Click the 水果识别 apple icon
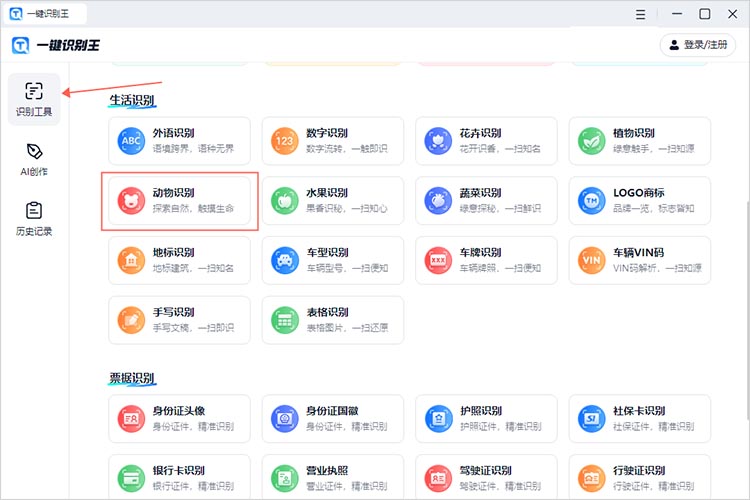 tap(285, 201)
